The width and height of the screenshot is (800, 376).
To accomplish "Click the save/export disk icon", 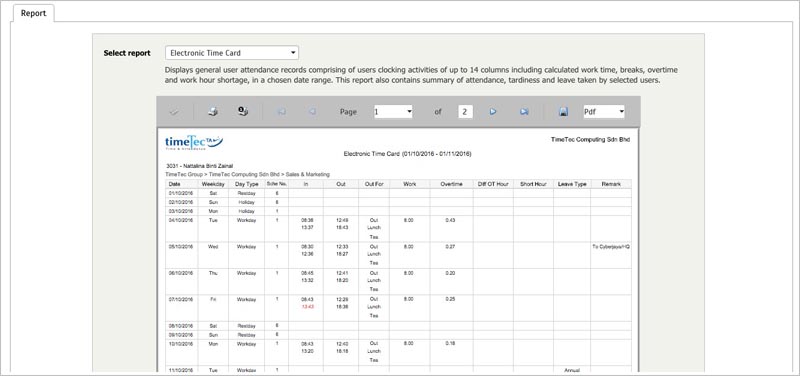I will [x=563, y=112].
